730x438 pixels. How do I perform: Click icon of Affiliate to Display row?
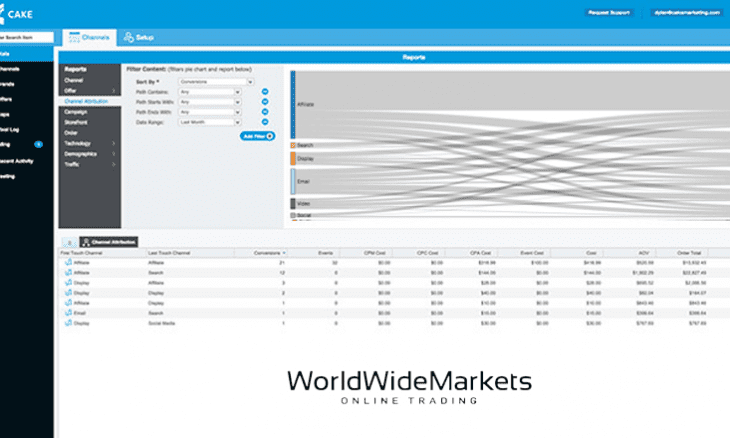pyautogui.click(x=68, y=303)
